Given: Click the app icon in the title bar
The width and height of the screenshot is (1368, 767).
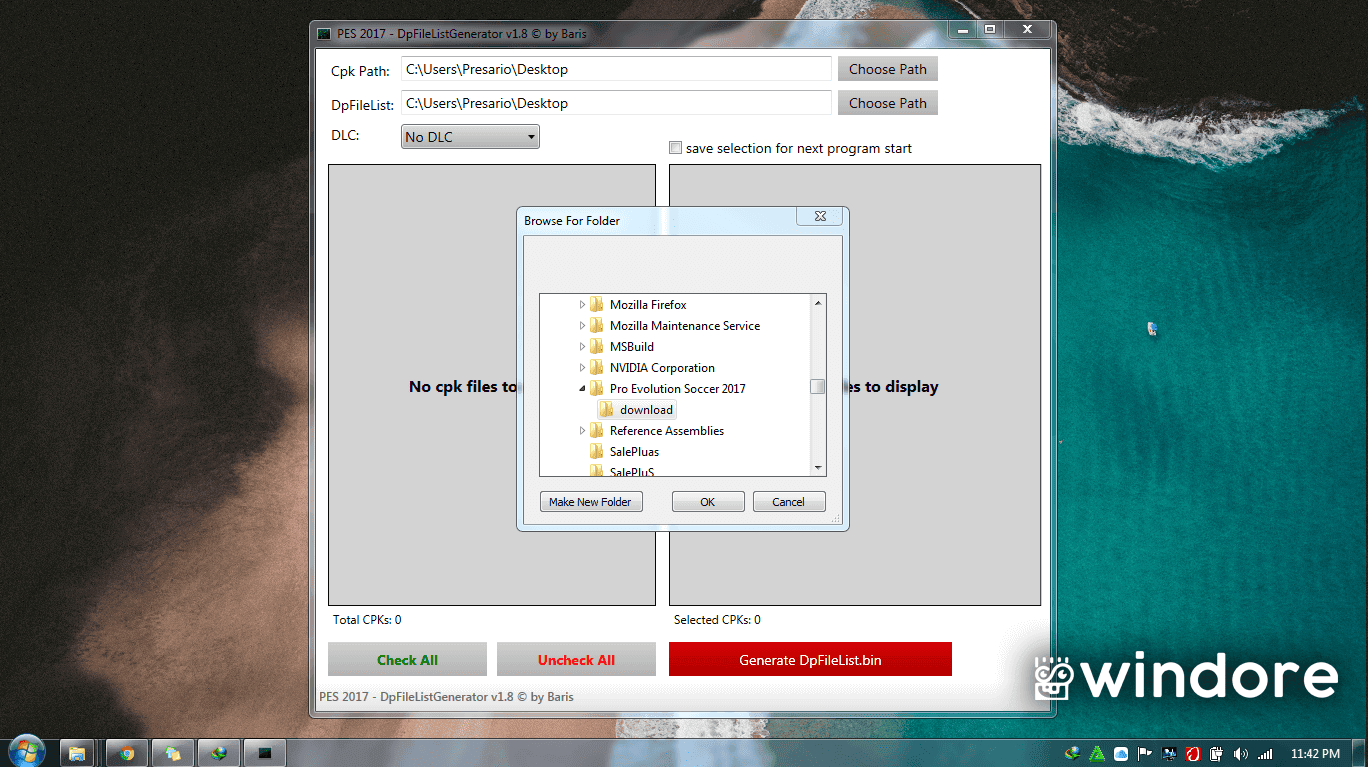Looking at the screenshot, I should tap(324, 33).
